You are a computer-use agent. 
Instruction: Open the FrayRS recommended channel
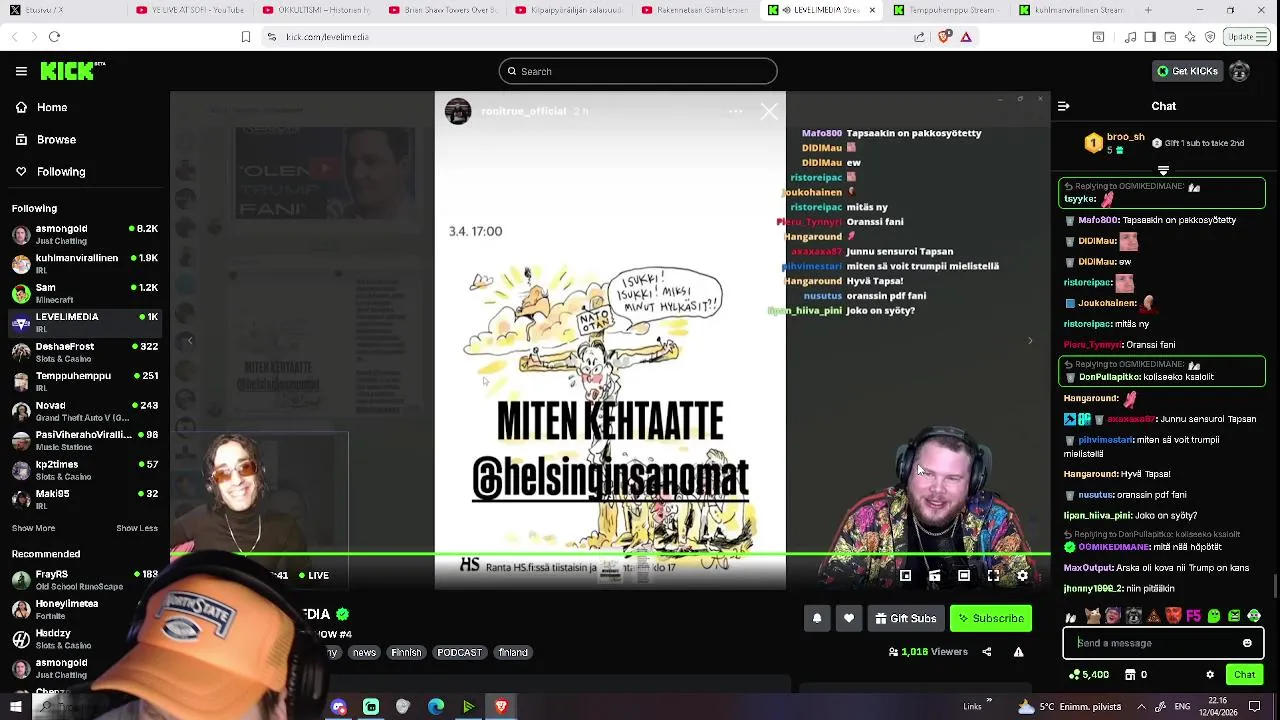click(x=84, y=580)
